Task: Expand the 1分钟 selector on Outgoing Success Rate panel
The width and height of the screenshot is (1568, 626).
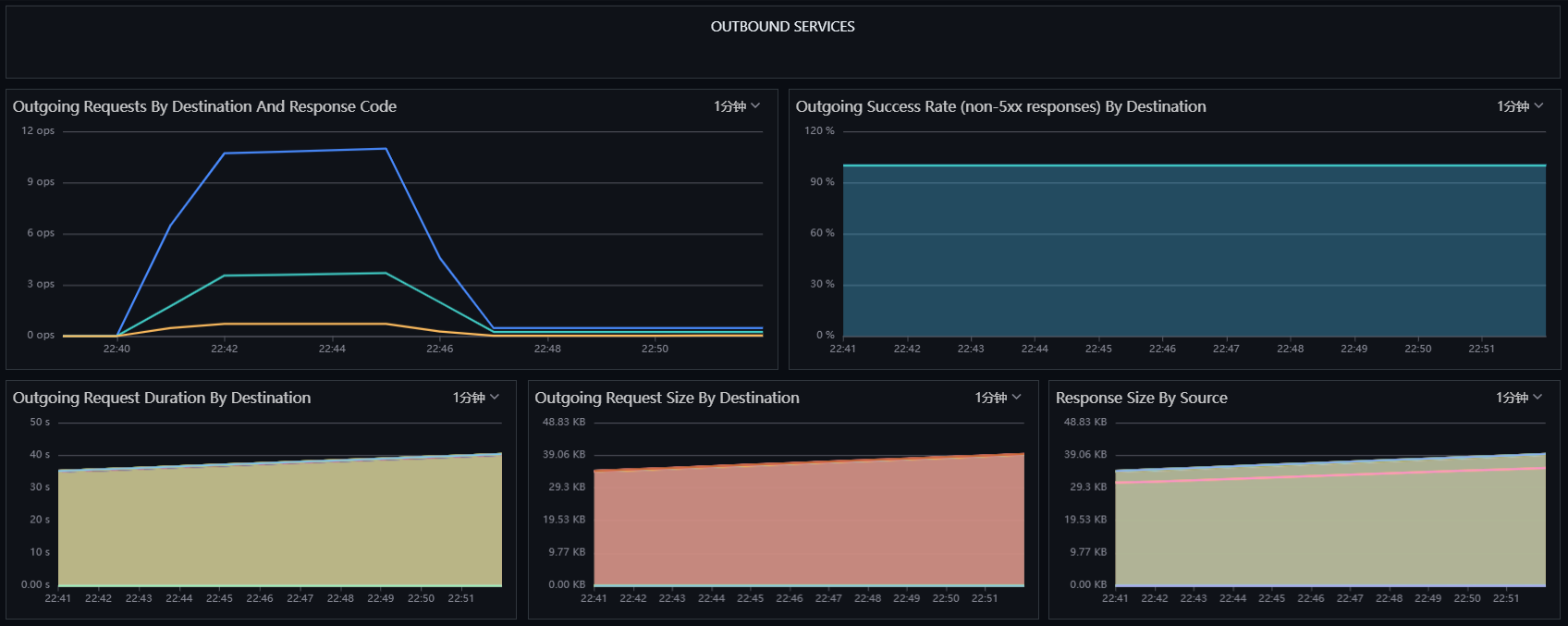Action: coord(1519,106)
